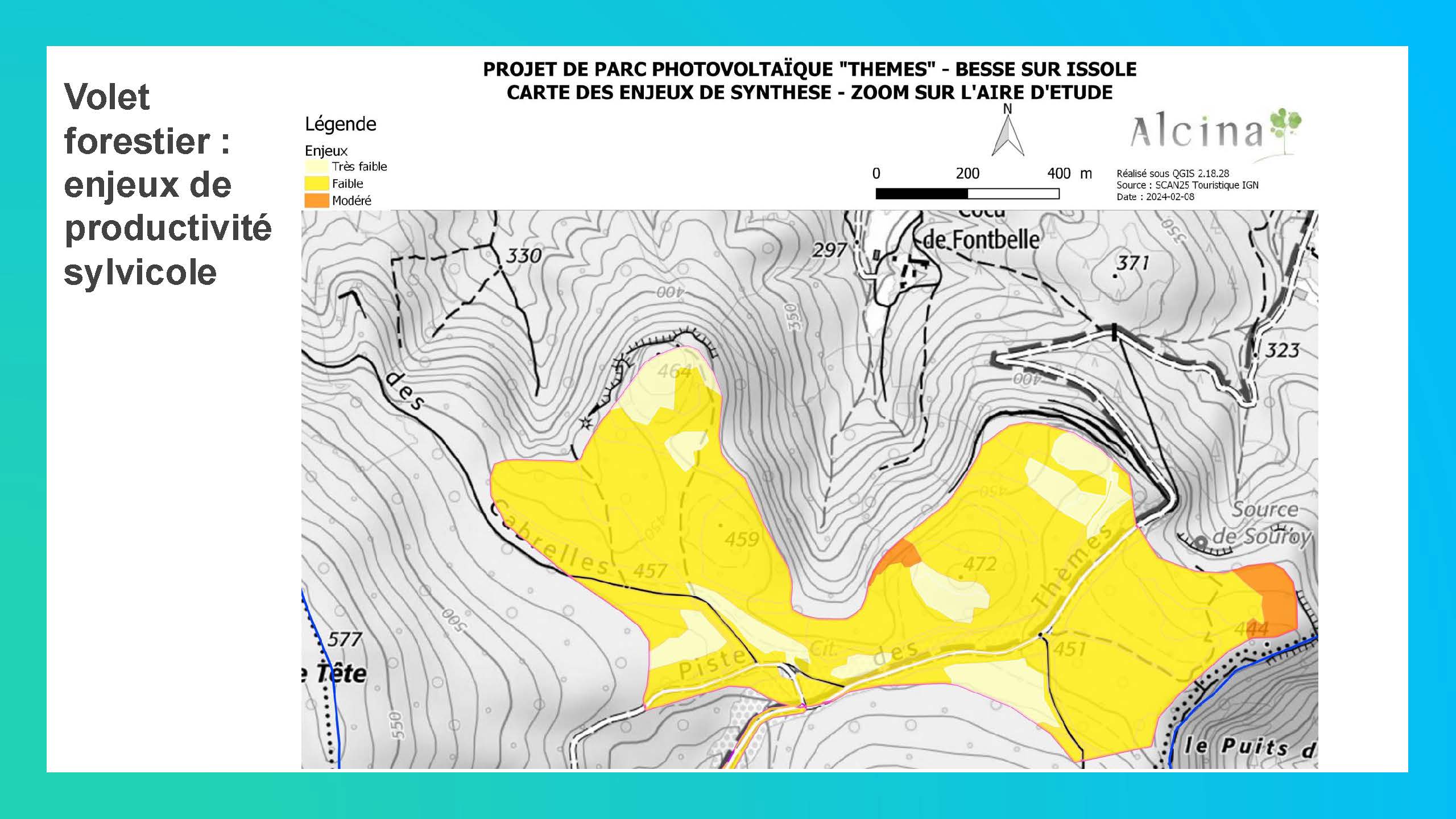
Task: Click the 'Thèmes' map label
Action: click(1073, 566)
